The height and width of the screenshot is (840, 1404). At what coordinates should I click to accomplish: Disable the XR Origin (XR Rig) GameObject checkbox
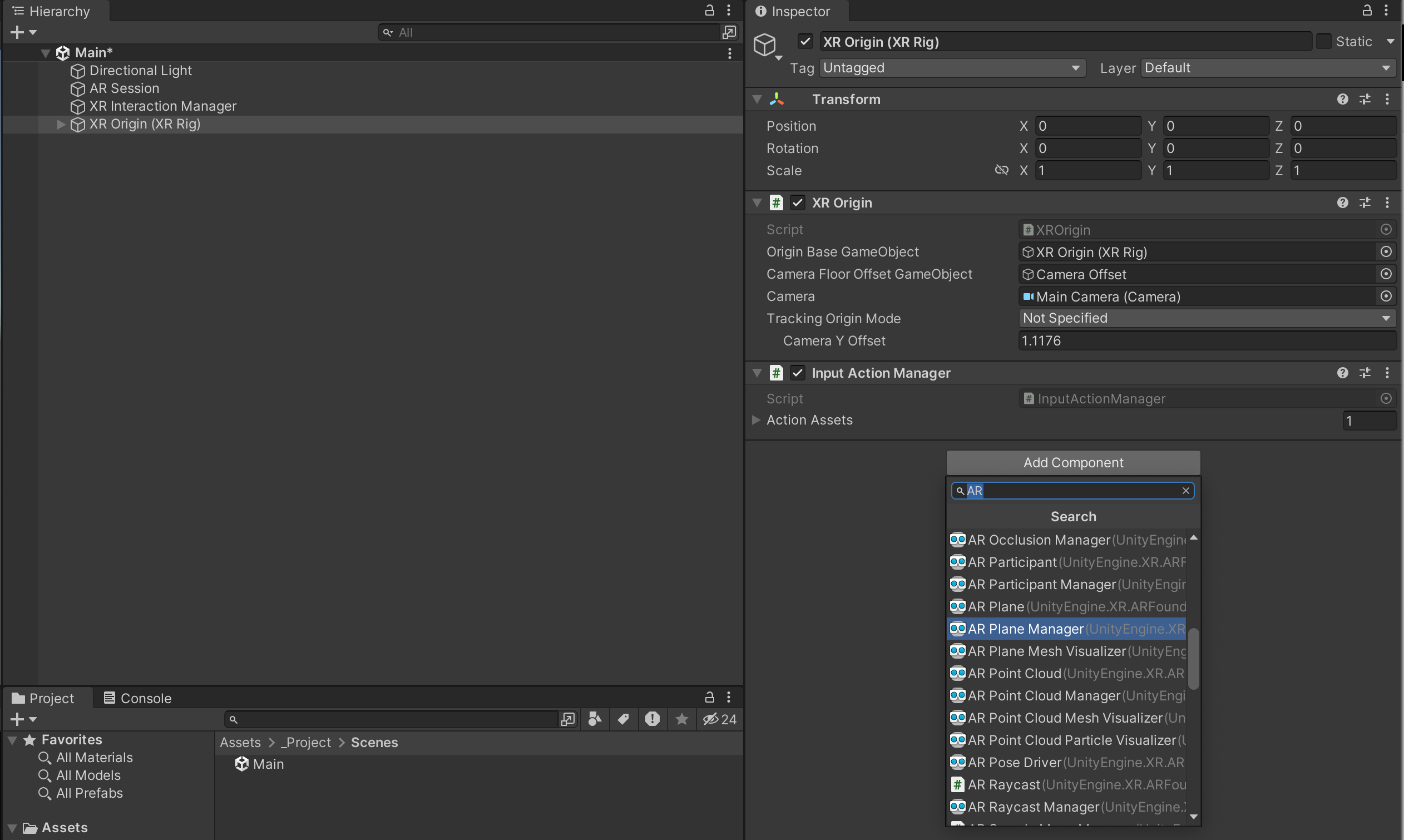pyautogui.click(x=805, y=42)
